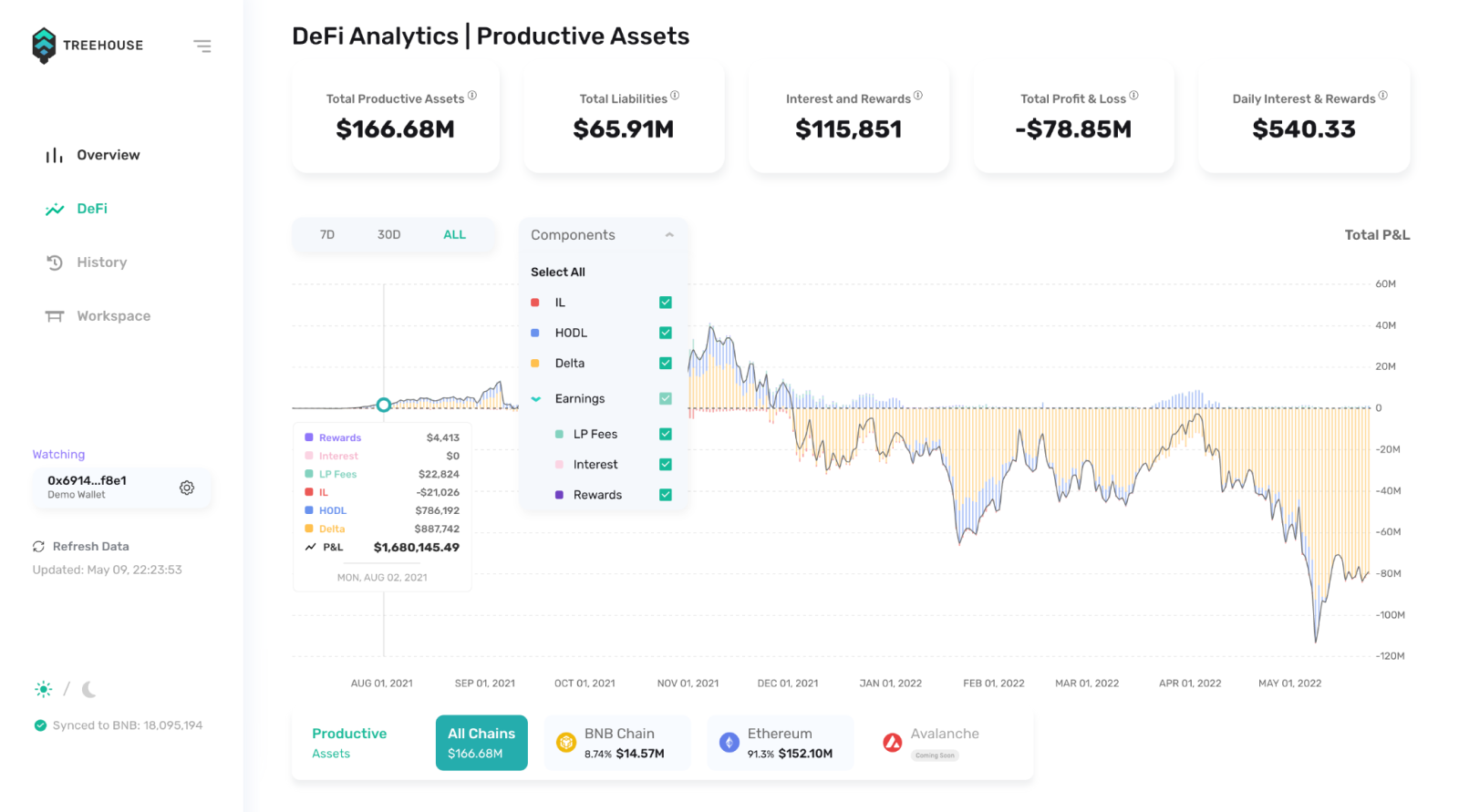
Task: Click Select All components
Action: pyautogui.click(x=558, y=272)
